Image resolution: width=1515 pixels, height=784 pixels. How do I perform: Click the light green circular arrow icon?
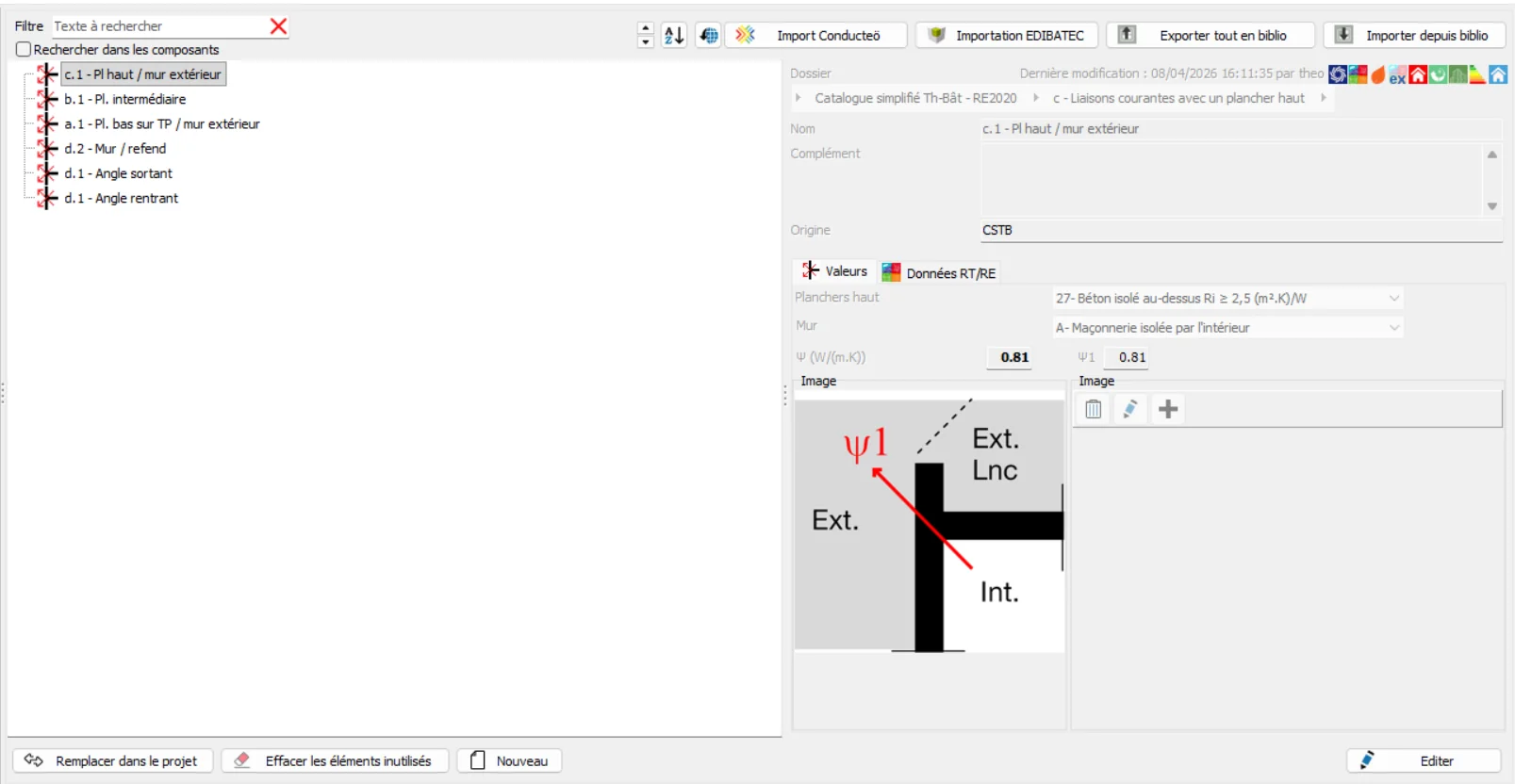point(1438,74)
